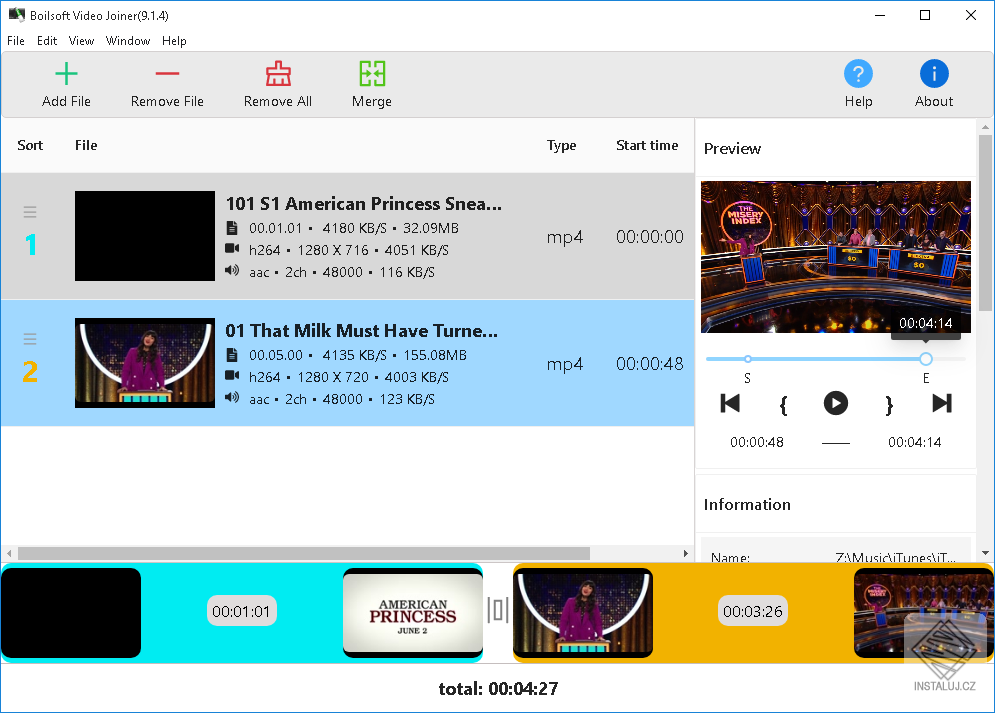Click the E end handle on preview slider
The image size is (995, 713).
926,359
